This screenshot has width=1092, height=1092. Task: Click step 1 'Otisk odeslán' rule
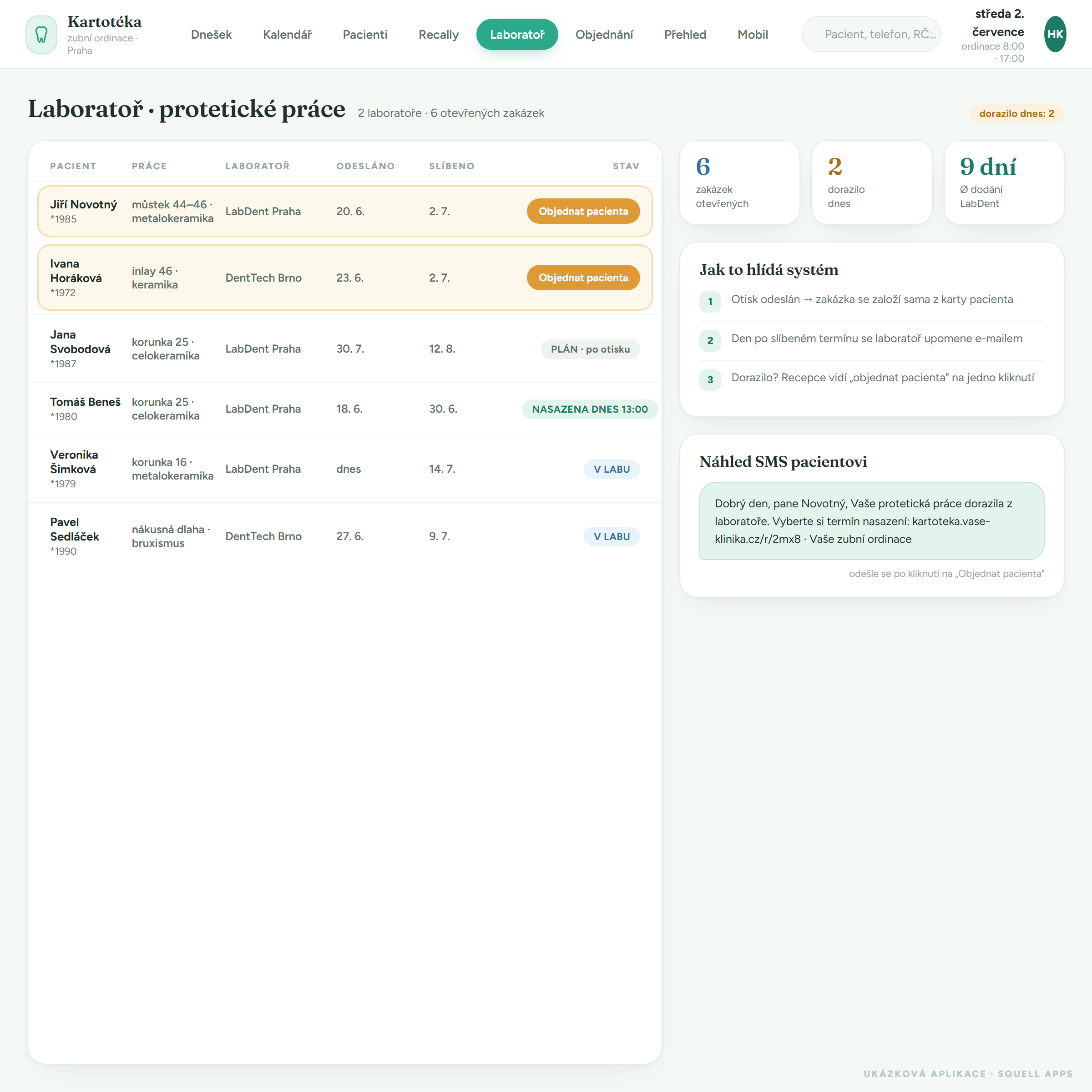871,301
